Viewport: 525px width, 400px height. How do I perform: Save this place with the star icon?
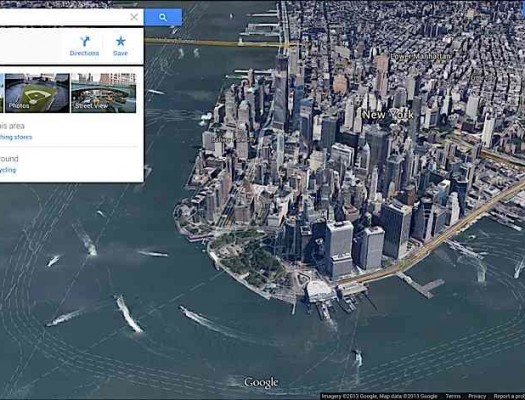point(121,46)
